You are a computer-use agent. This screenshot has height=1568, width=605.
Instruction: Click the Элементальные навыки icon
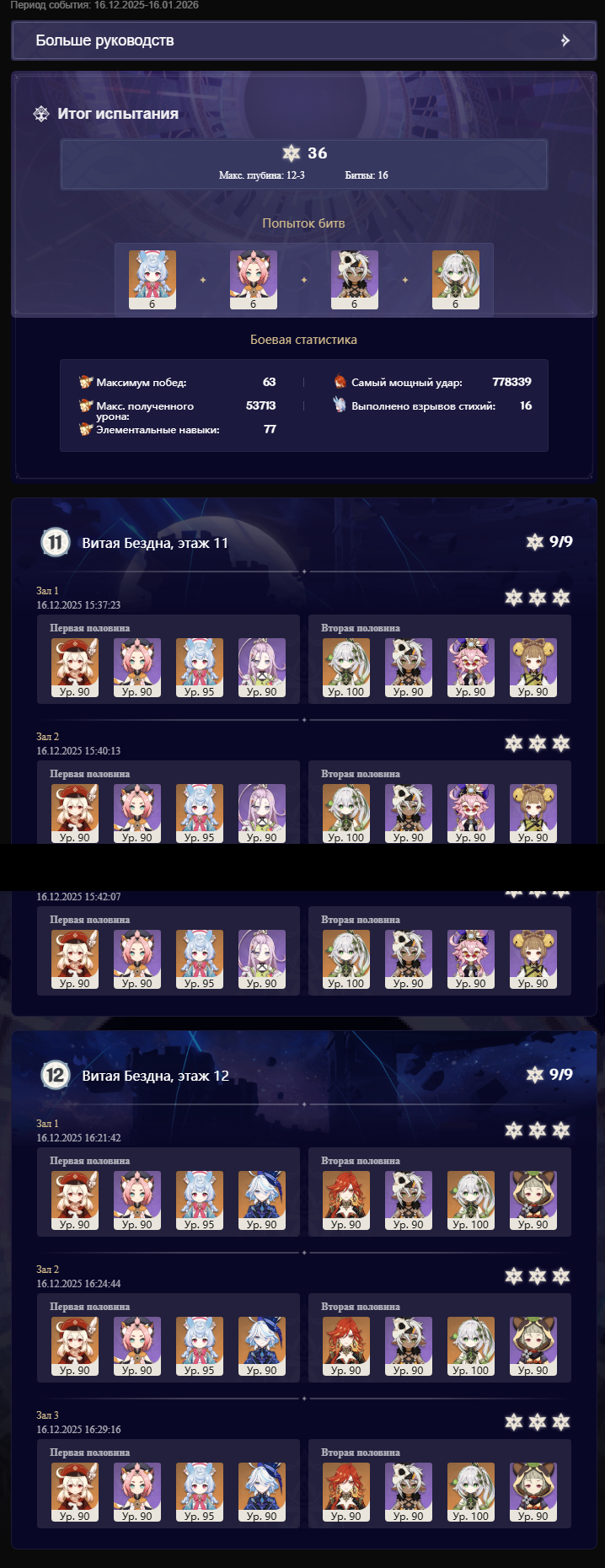pos(85,429)
